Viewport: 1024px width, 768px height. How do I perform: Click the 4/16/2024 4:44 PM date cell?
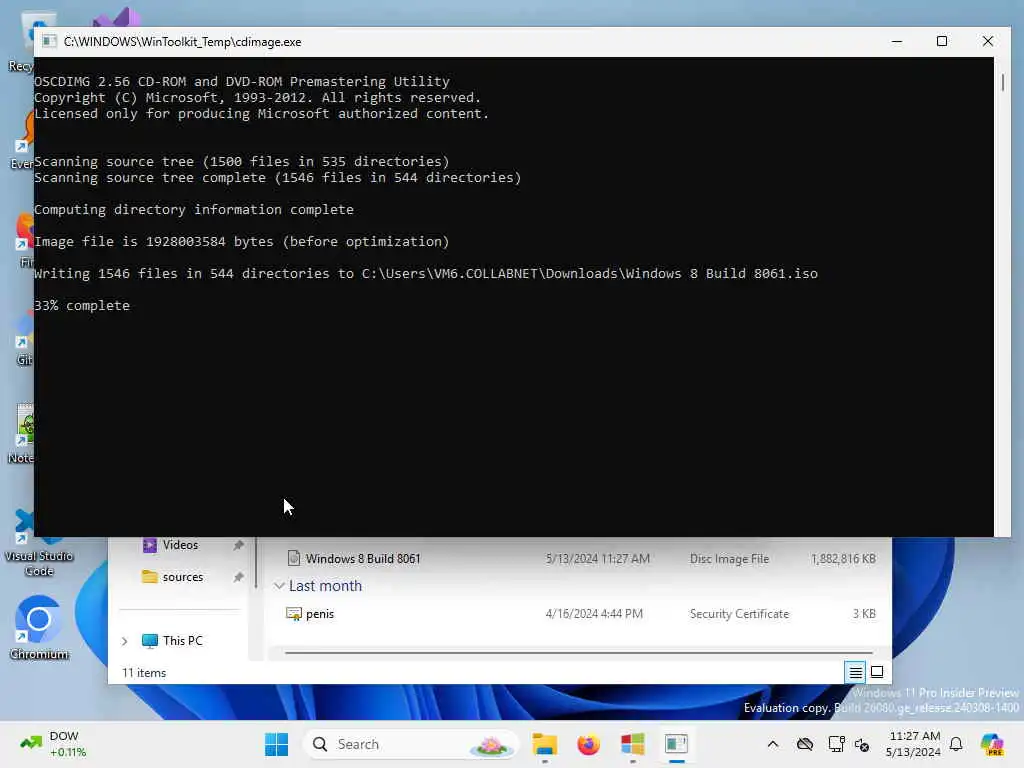594,614
